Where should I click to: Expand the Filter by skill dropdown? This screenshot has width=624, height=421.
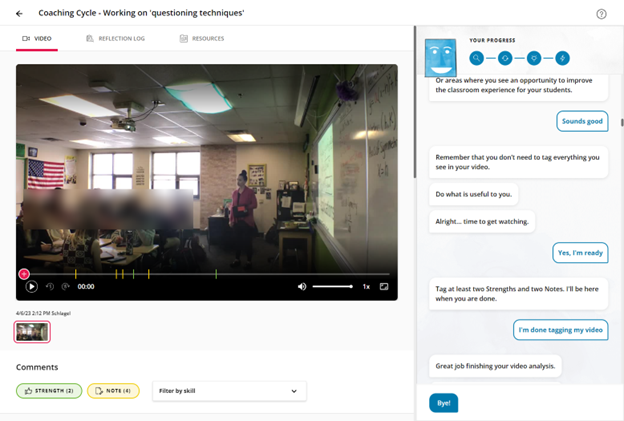pos(229,391)
